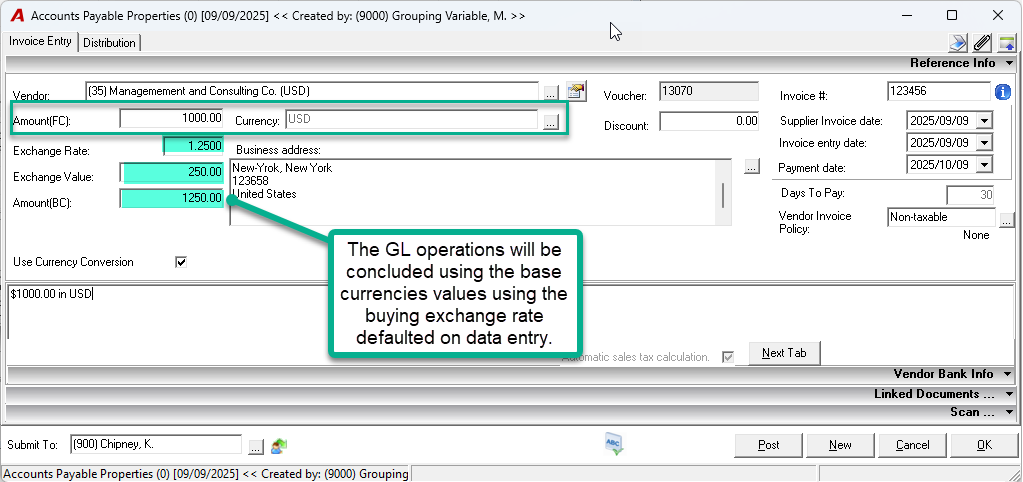Viewport: 1023px width, 482px height.
Task: Click the 'None' text under Vendor Invoice Policy
Action: pyautogui.click(x=976, y=235)
